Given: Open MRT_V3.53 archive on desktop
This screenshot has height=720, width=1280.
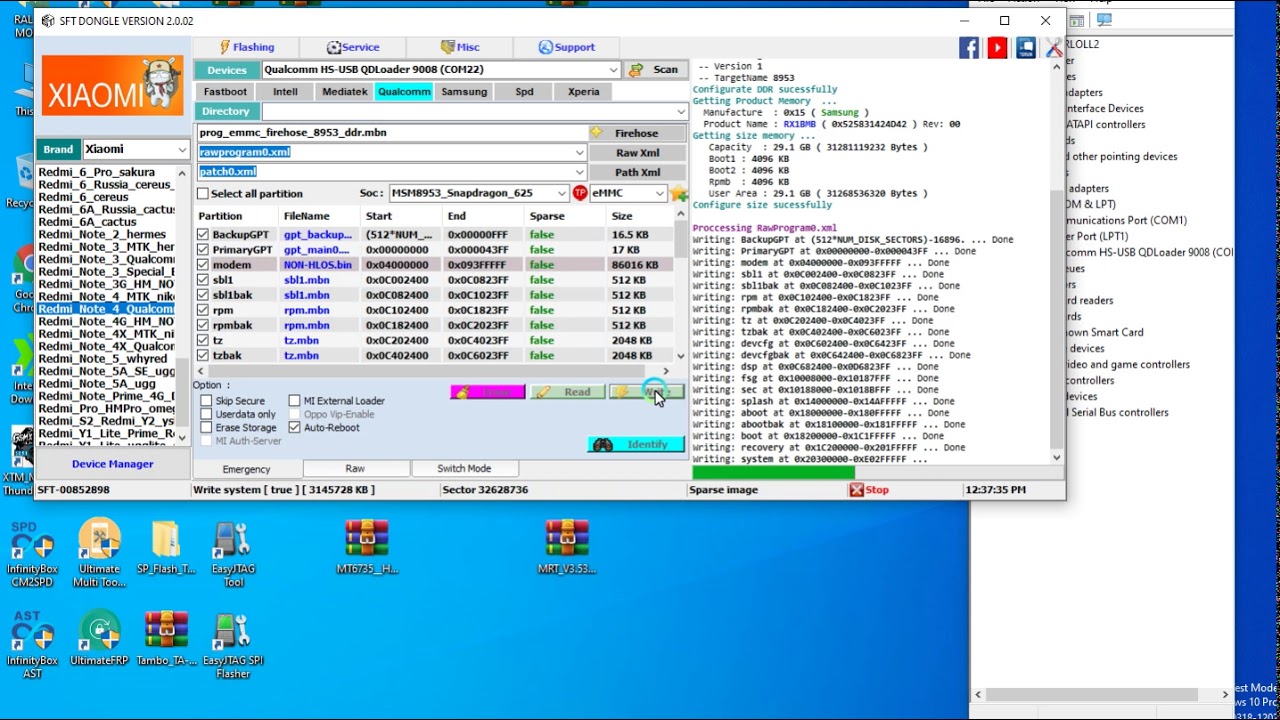Looking at the screenshot, I should tap(567, 548).
